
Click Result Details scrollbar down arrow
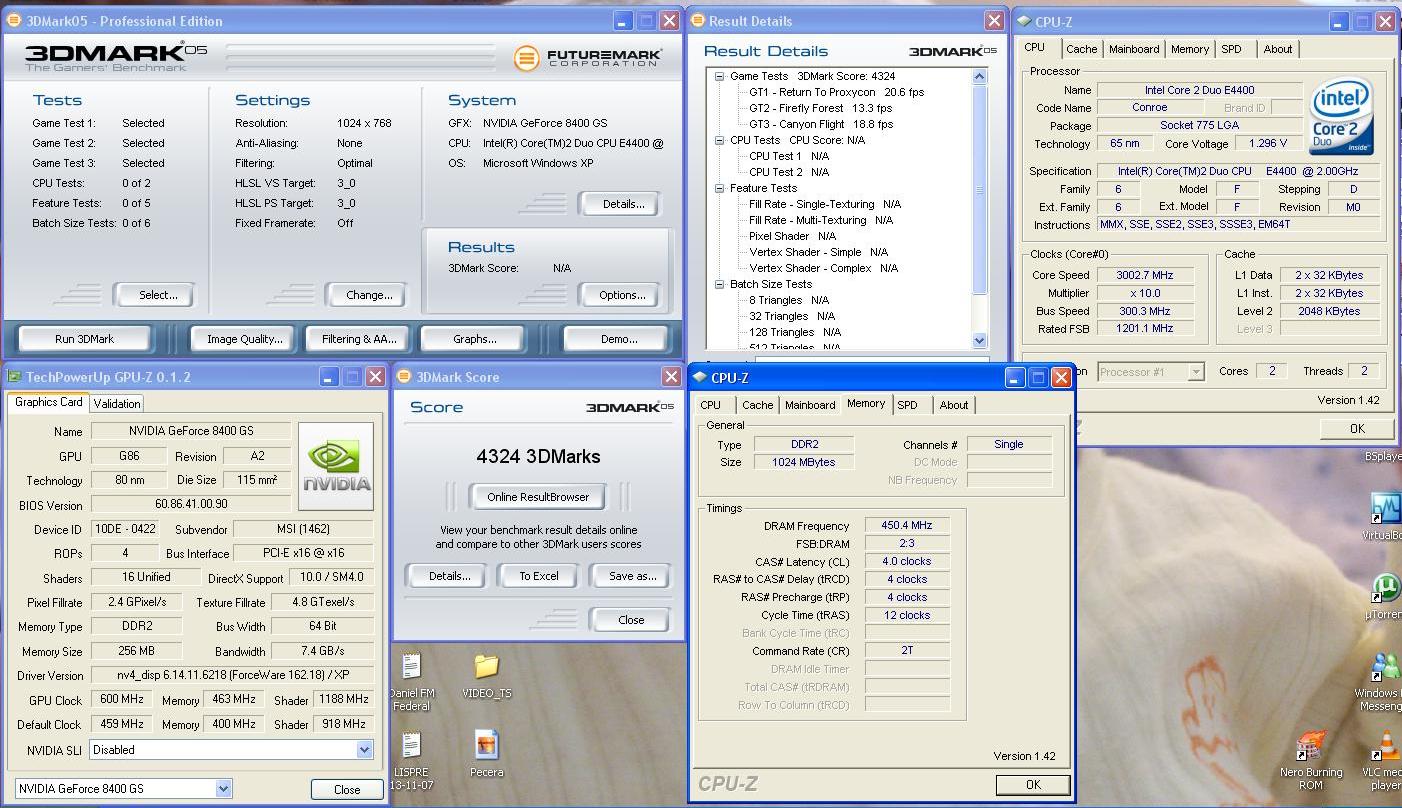[979, 340]
